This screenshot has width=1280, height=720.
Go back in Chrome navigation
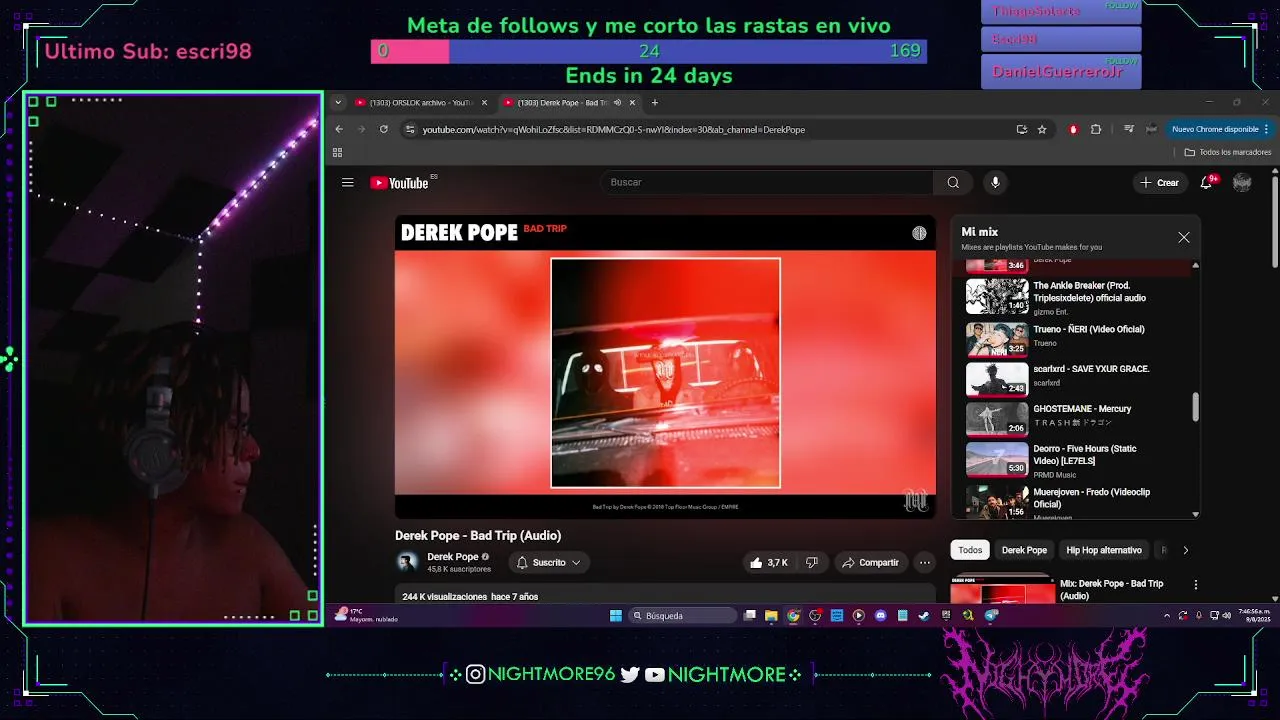[339, 129]
